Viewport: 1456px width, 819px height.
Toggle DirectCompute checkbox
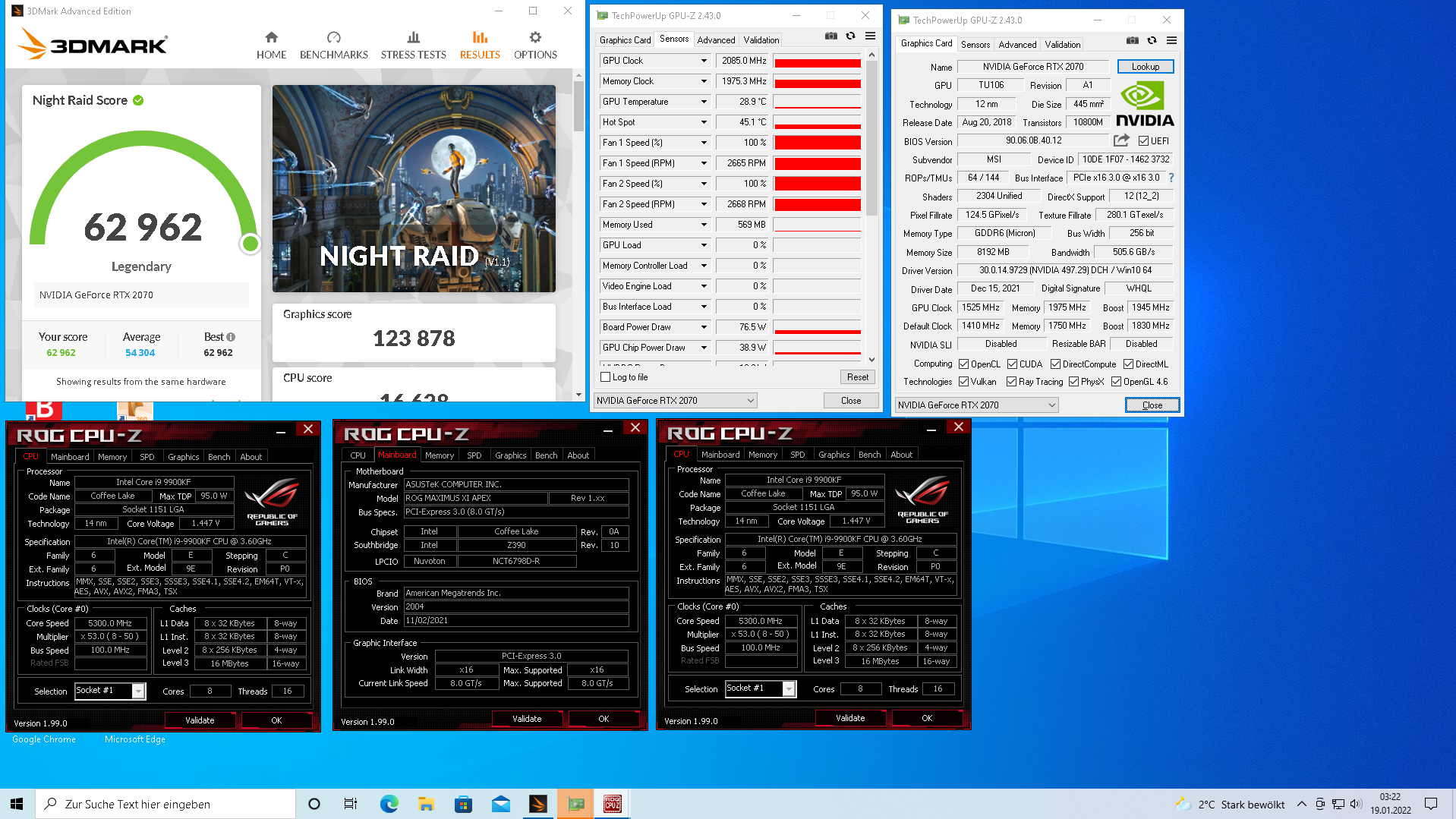coord(1055,364)
